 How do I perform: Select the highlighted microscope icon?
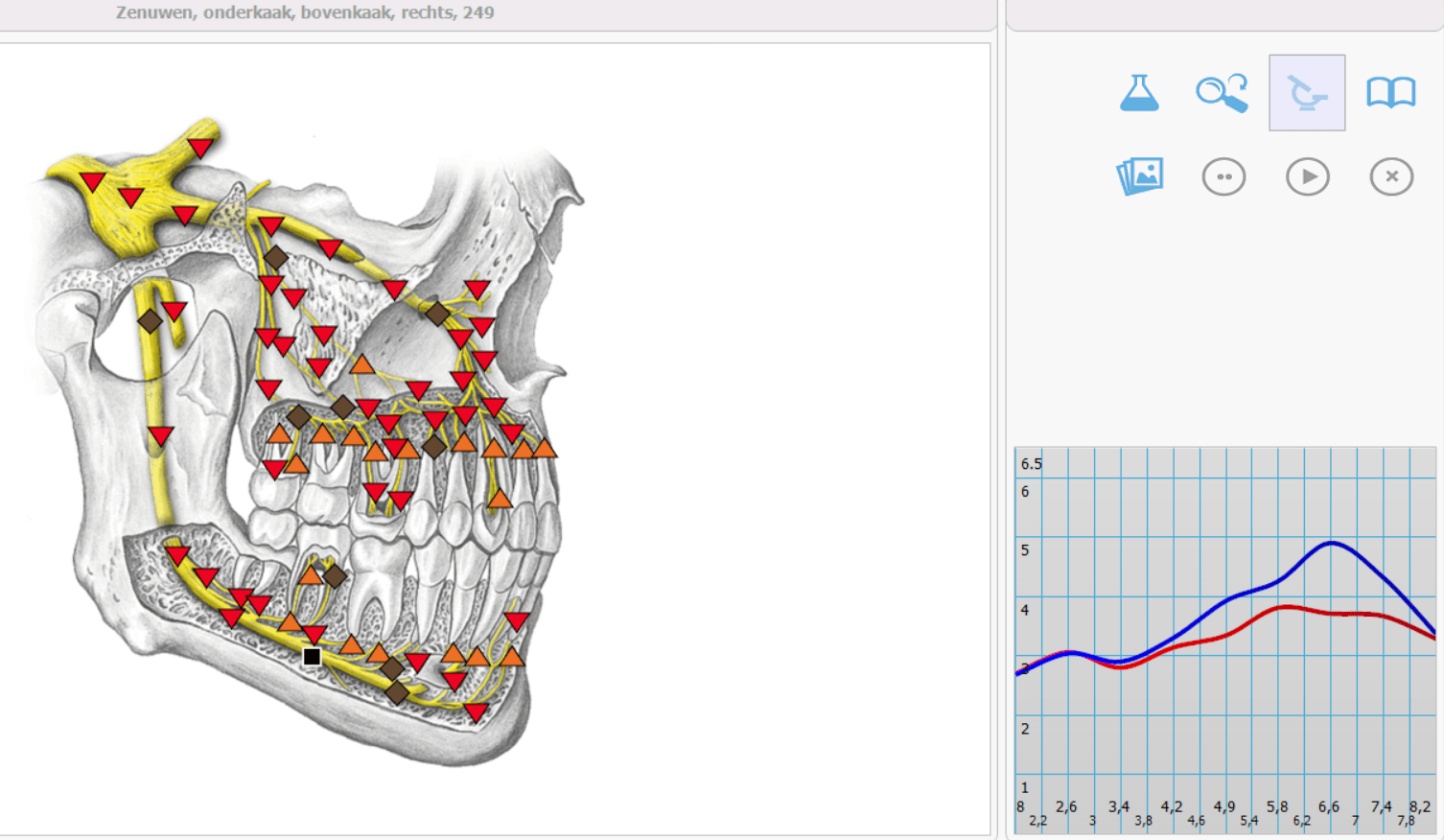(1307, 93)
